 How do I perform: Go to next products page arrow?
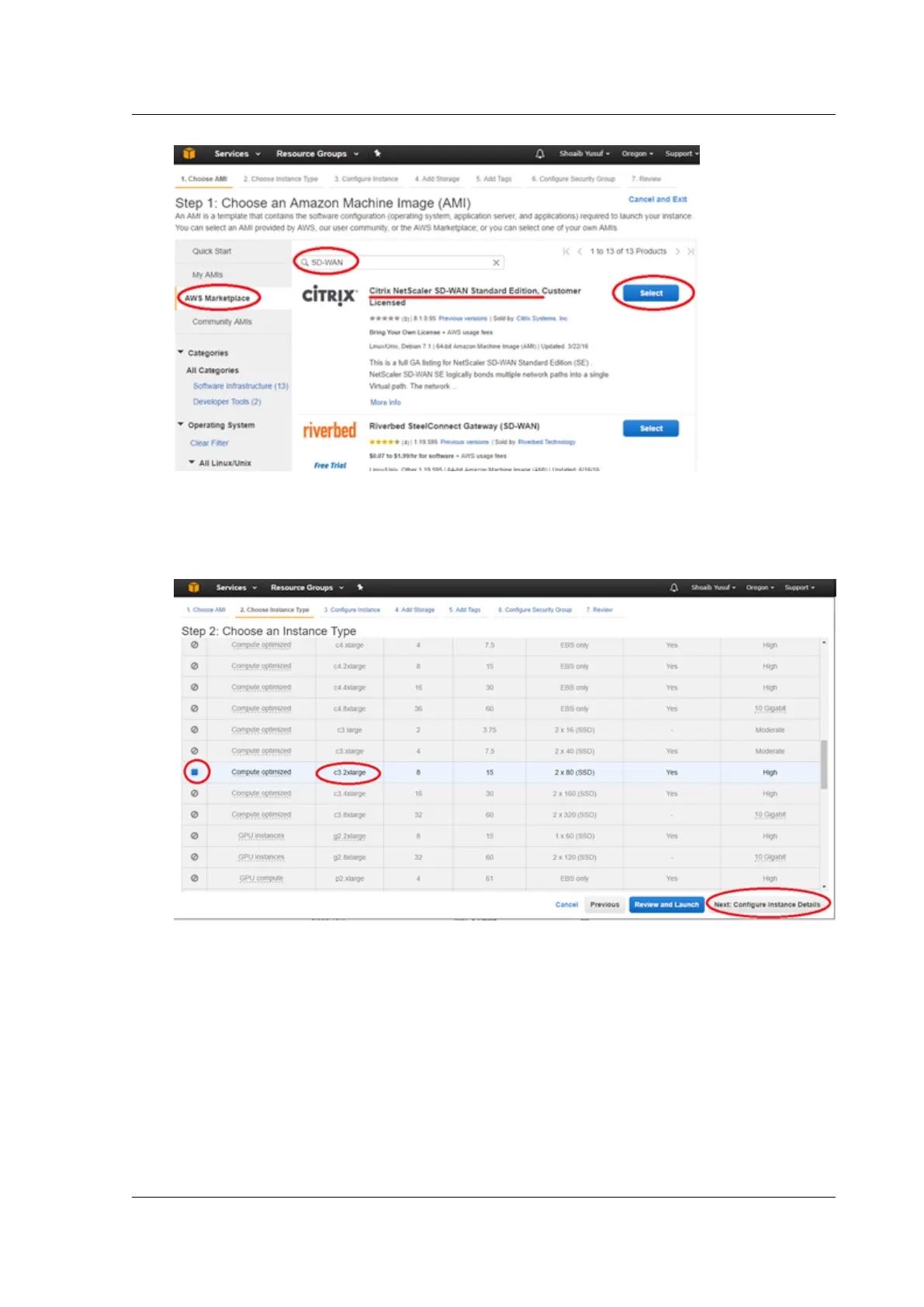(x=677, y=251)
